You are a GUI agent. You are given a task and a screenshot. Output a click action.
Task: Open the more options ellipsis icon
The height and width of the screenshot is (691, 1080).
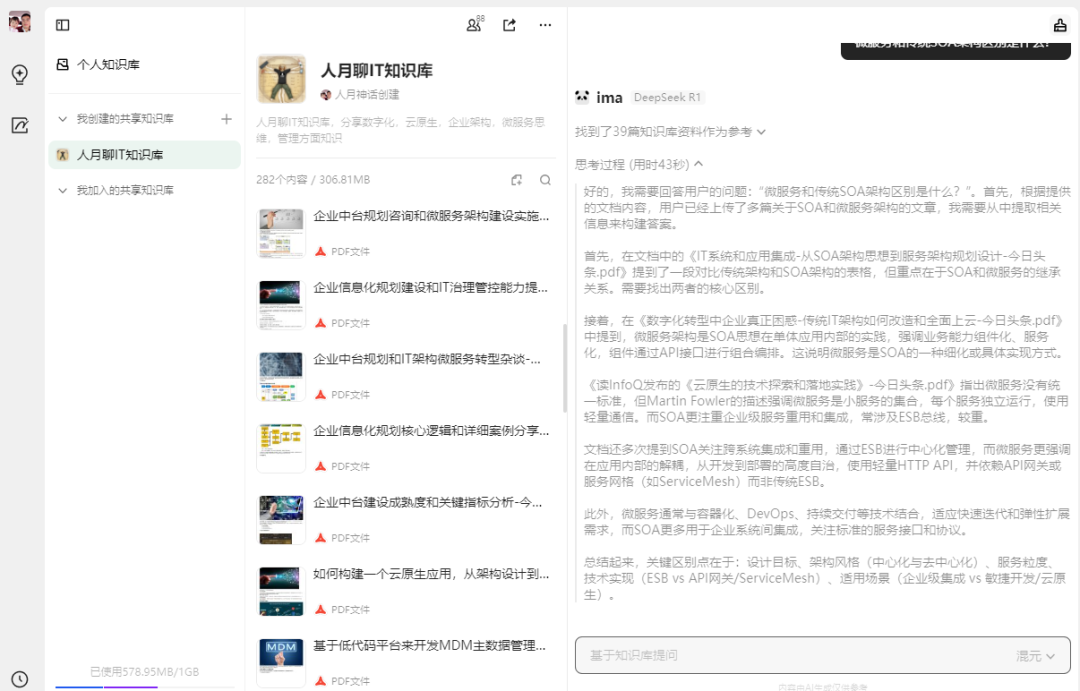(545, 25)
